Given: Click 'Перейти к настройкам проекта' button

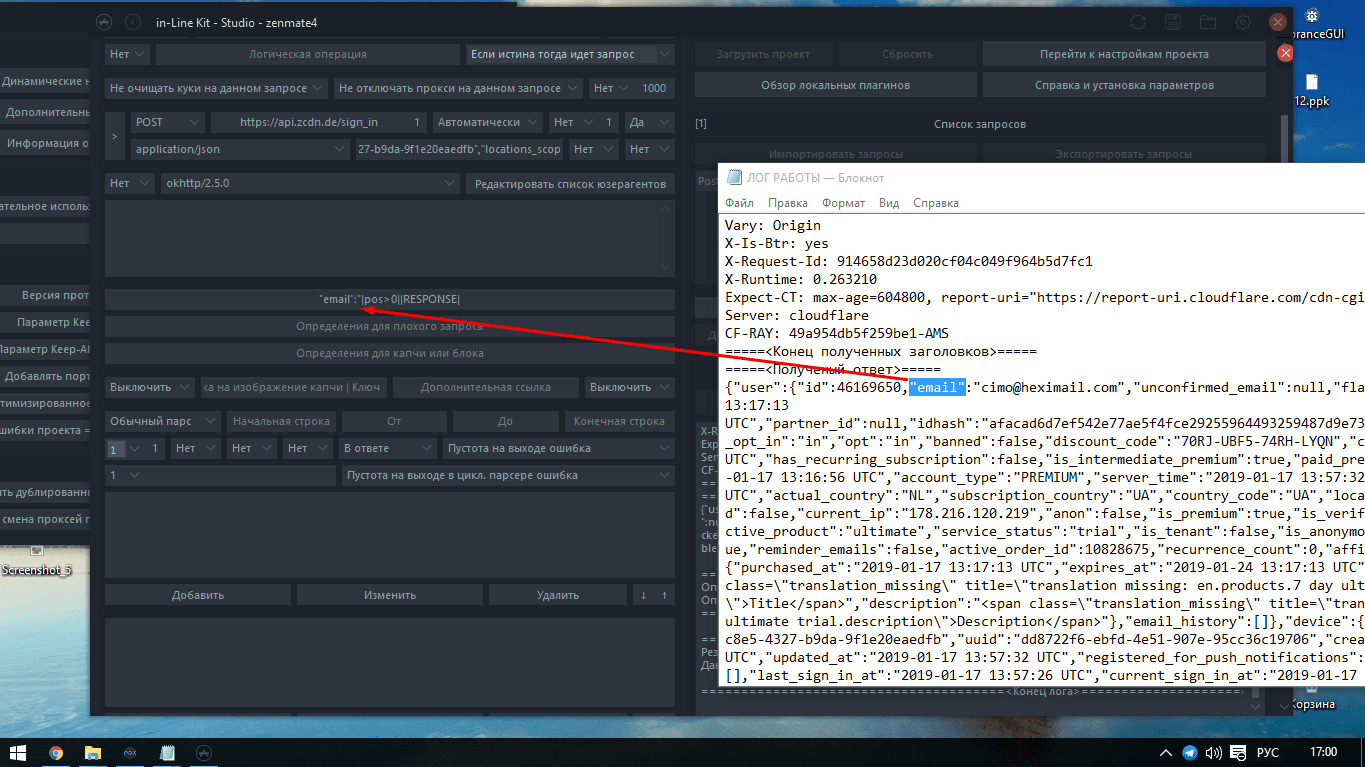Looking at the screenshot, I should (1124, 54).
